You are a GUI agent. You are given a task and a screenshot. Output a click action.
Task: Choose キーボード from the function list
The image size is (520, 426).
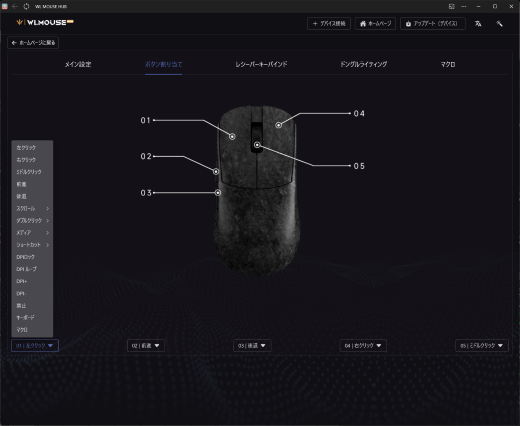[32, 318]
